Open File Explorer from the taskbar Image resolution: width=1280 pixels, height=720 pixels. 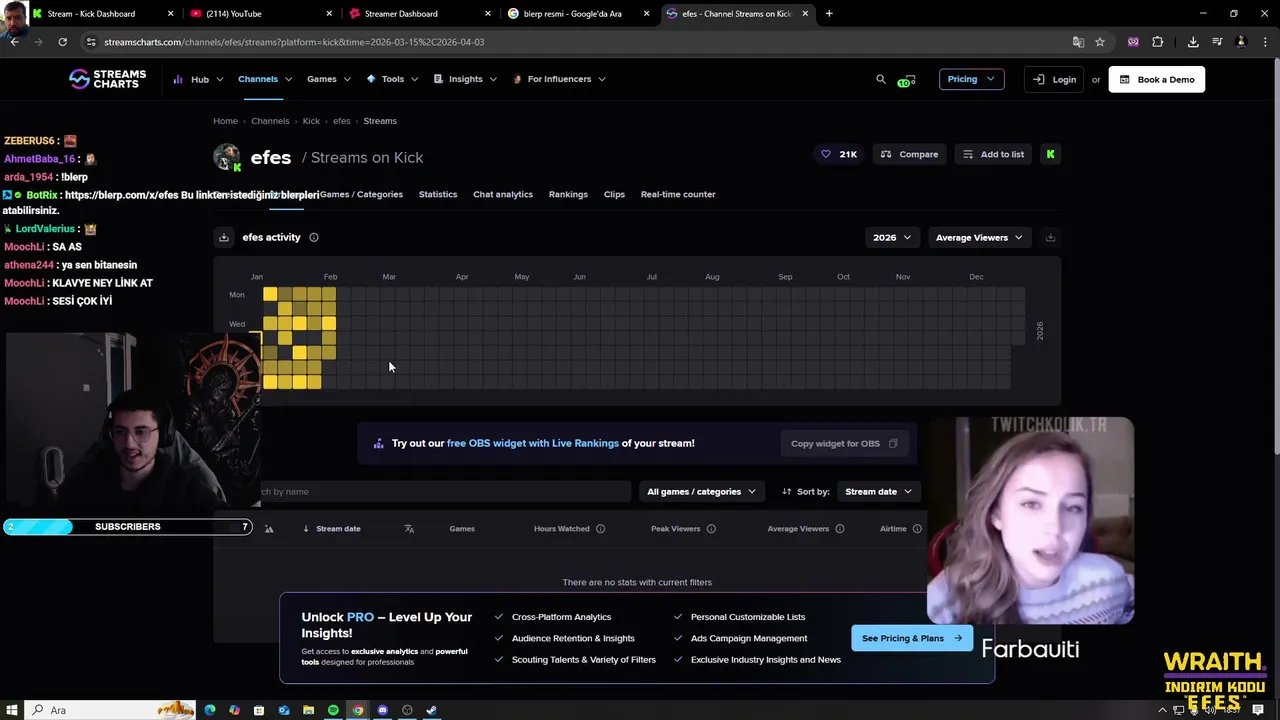pos(308,710)
